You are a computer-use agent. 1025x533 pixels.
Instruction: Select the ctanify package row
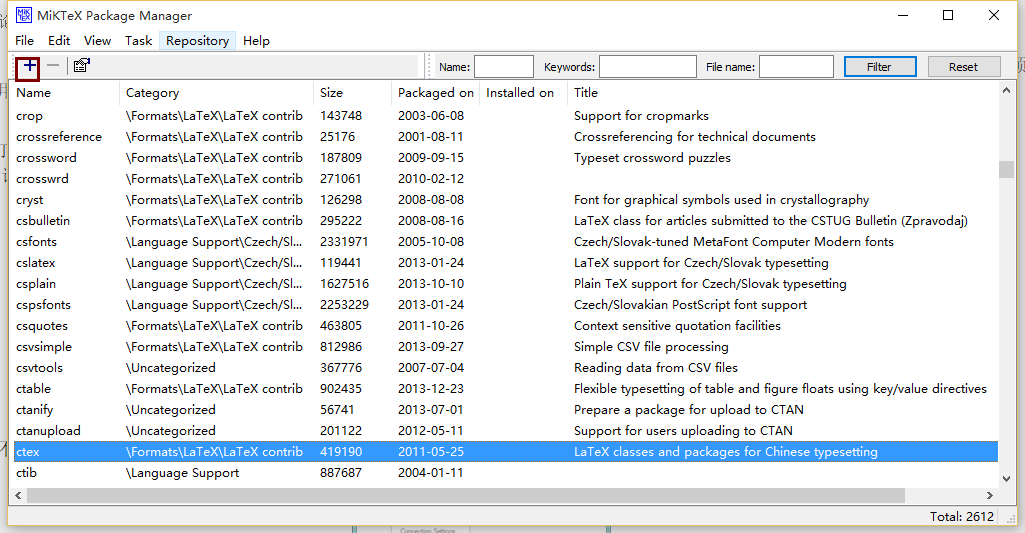506,409
